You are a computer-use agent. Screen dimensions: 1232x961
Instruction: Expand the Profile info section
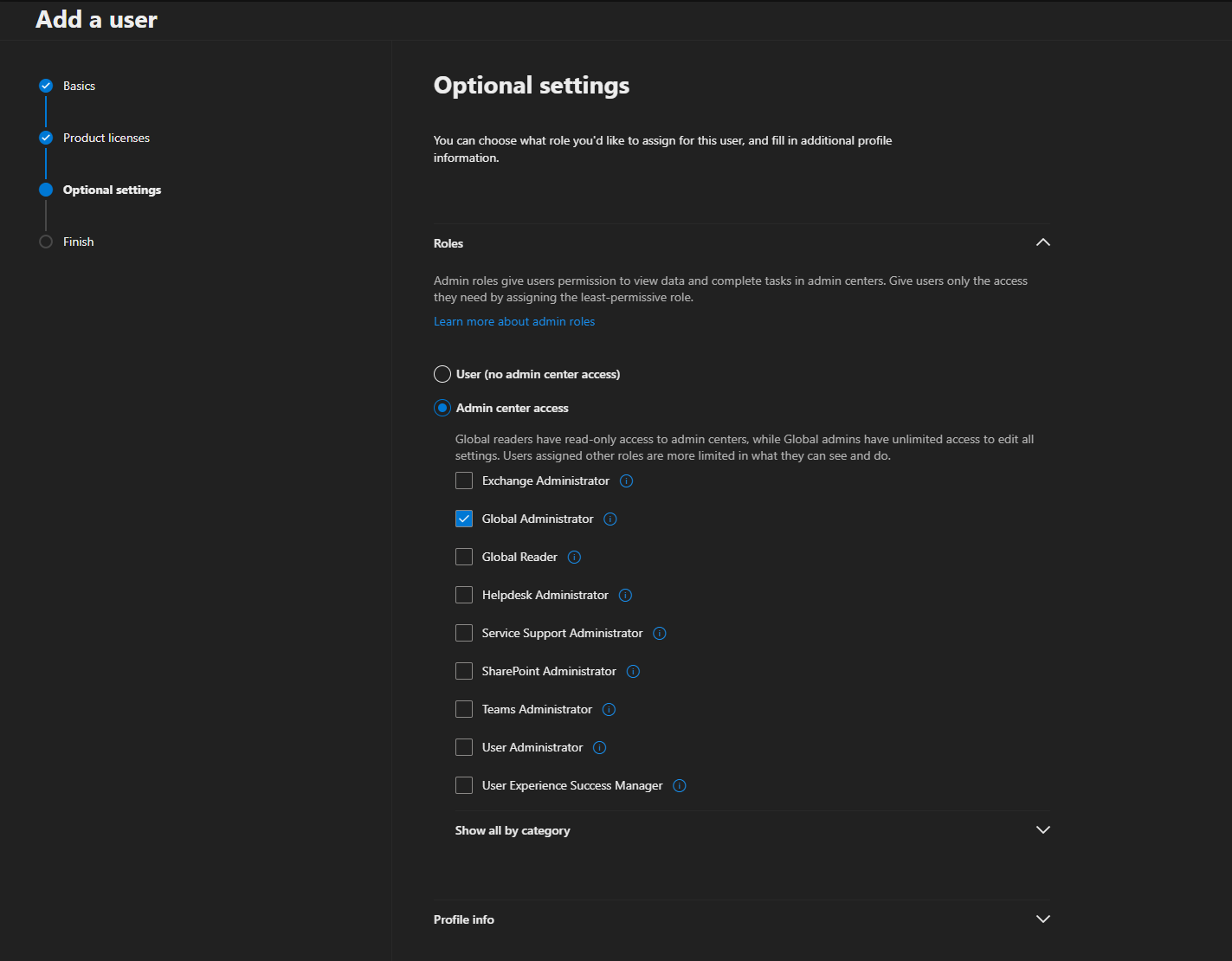coord(1042,919)
